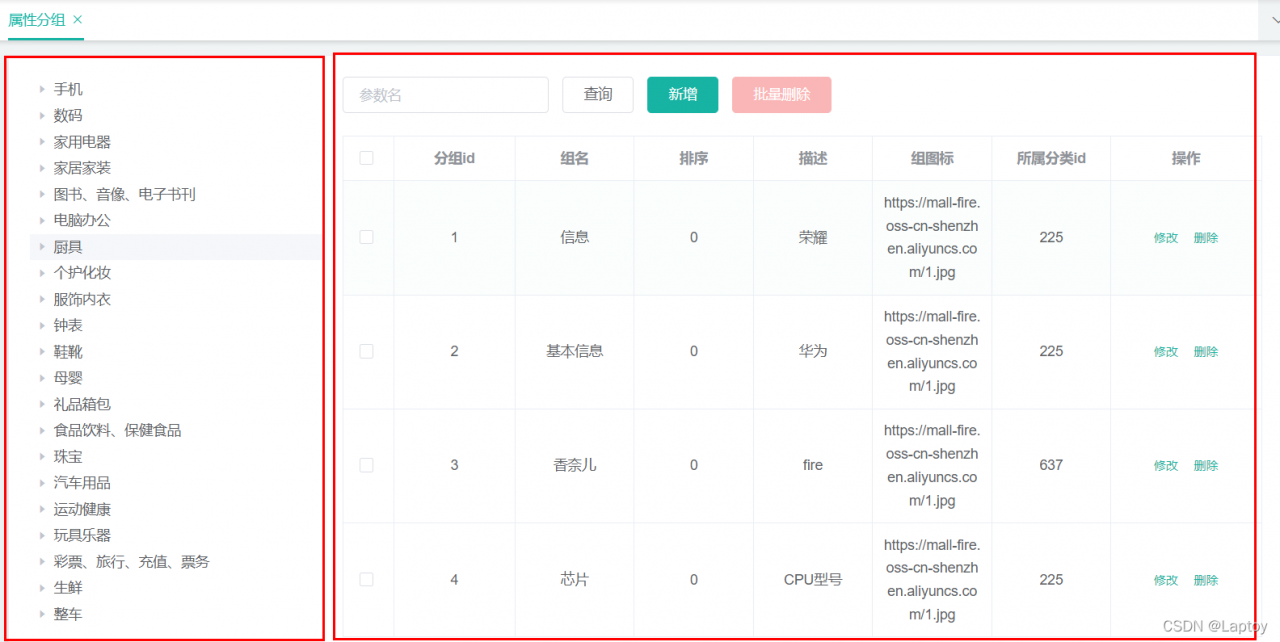The image size is (1280, 642).
Task: Click the 分组id column header
Action: click(455, 158)
